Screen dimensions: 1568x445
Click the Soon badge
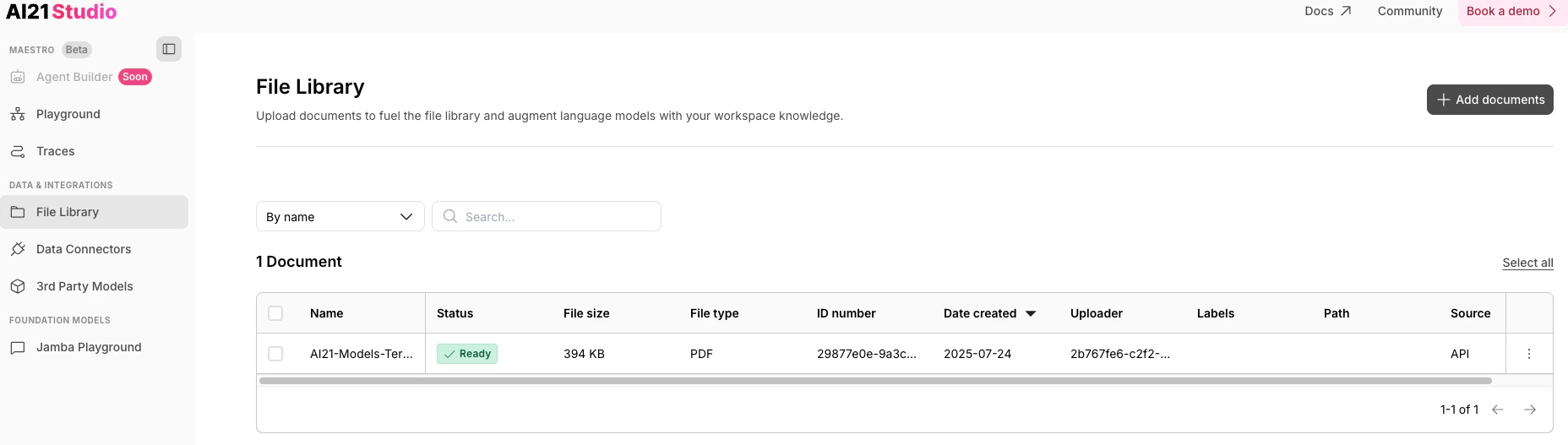click(135, 77)
